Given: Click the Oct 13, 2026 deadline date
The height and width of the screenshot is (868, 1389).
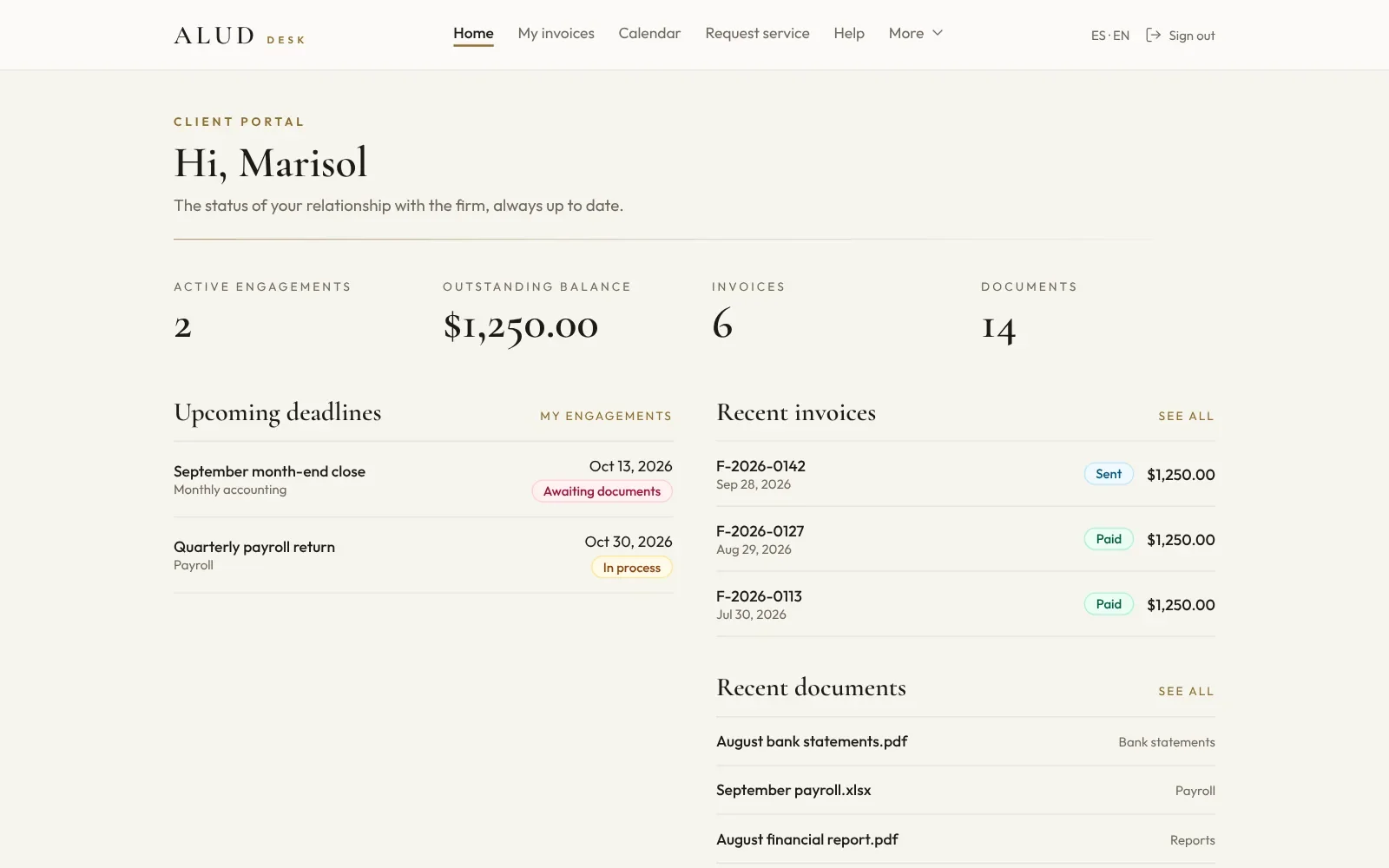Looking at the screenshot, I should pos(631,466).
